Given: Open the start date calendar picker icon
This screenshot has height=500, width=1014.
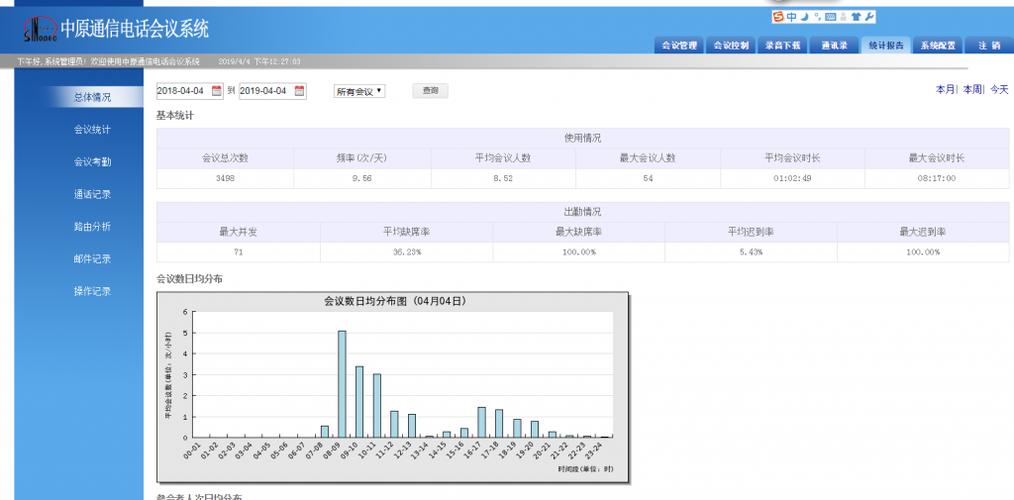Looking at the screenshot, I should click(217, 91).
